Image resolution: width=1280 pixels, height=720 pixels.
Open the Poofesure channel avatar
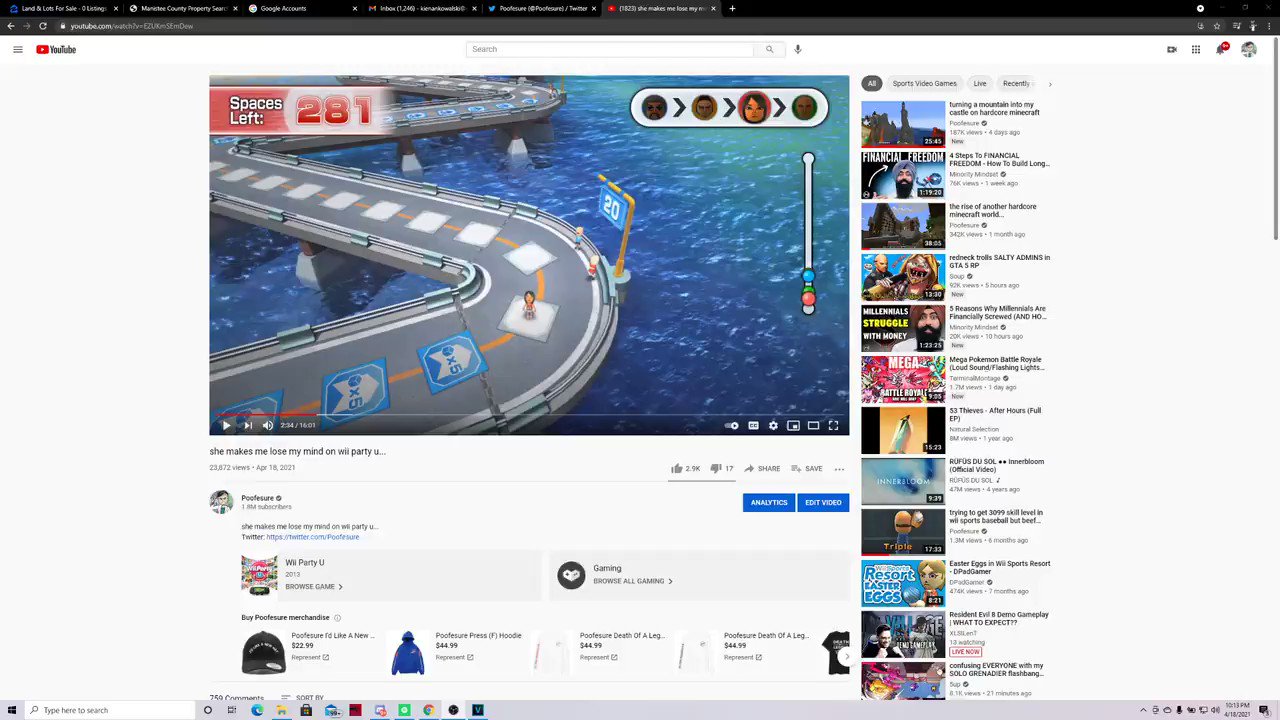point(221,502)
